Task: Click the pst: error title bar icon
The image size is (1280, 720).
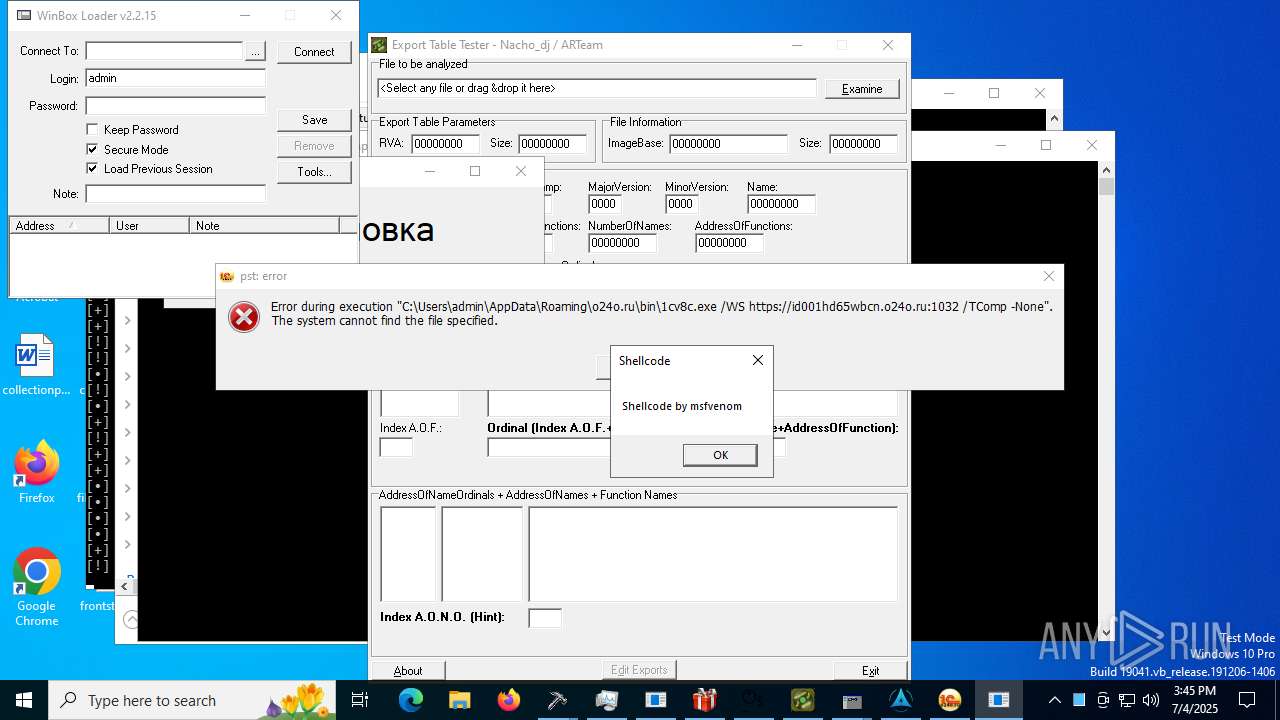Action: (x=227, y=276)
